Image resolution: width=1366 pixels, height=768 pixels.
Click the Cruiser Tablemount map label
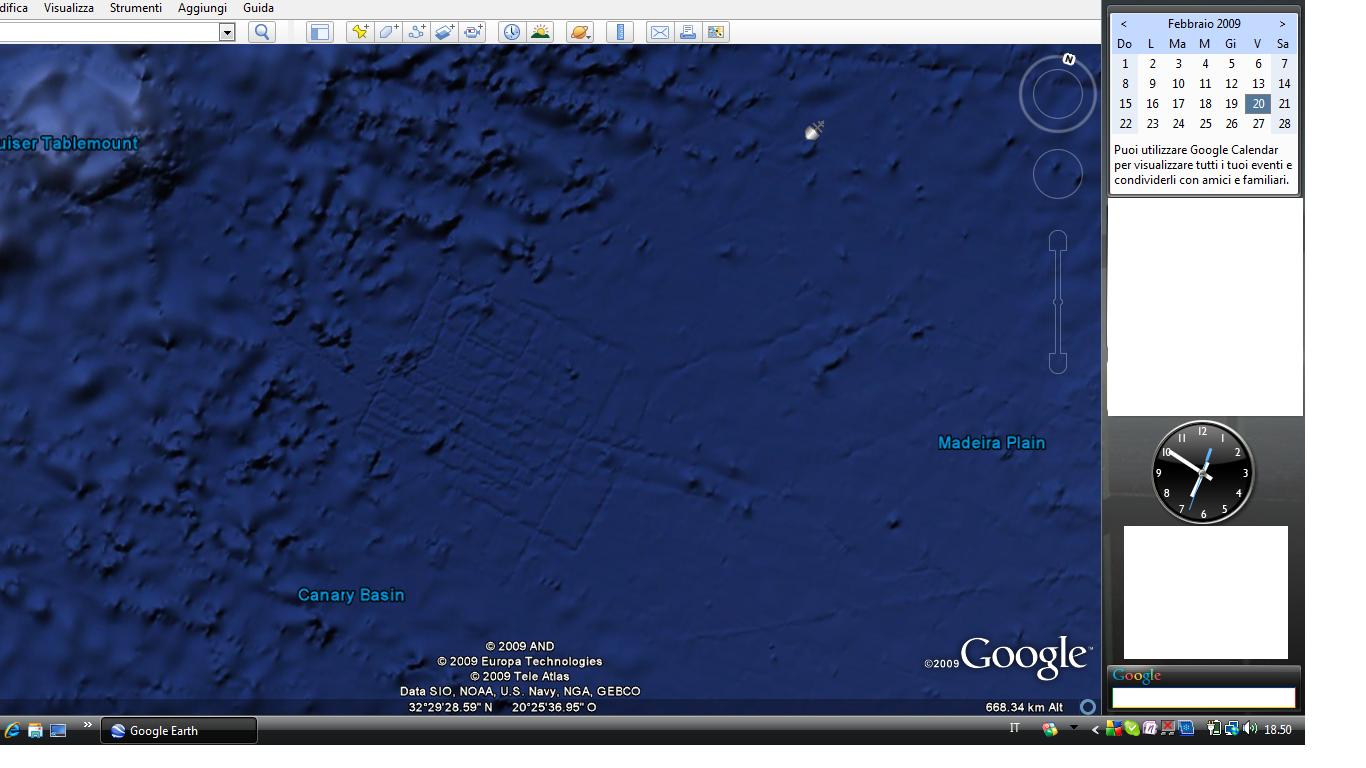click(x=69, y=143)
